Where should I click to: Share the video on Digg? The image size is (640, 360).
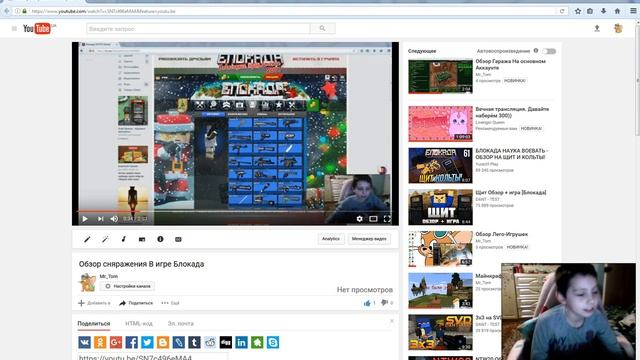pyautogui.click(x=226, y=342)
